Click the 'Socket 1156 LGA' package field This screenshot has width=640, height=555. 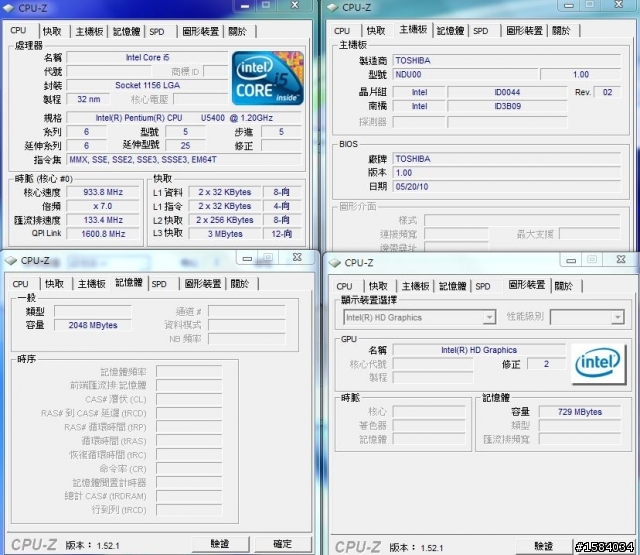point(147,85)
